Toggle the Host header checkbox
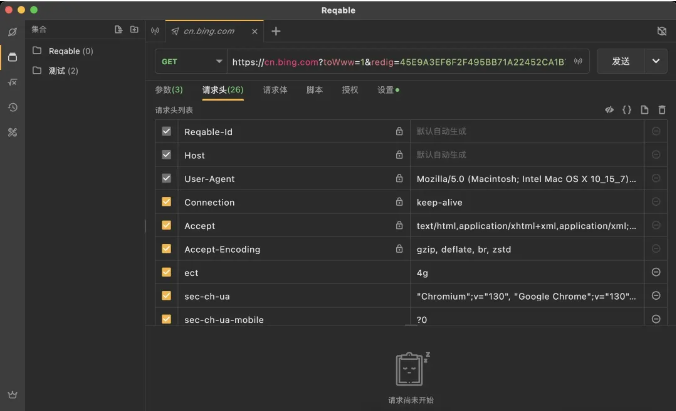The height and width of the screenshot is (411, 676). (x=166, y=154)
